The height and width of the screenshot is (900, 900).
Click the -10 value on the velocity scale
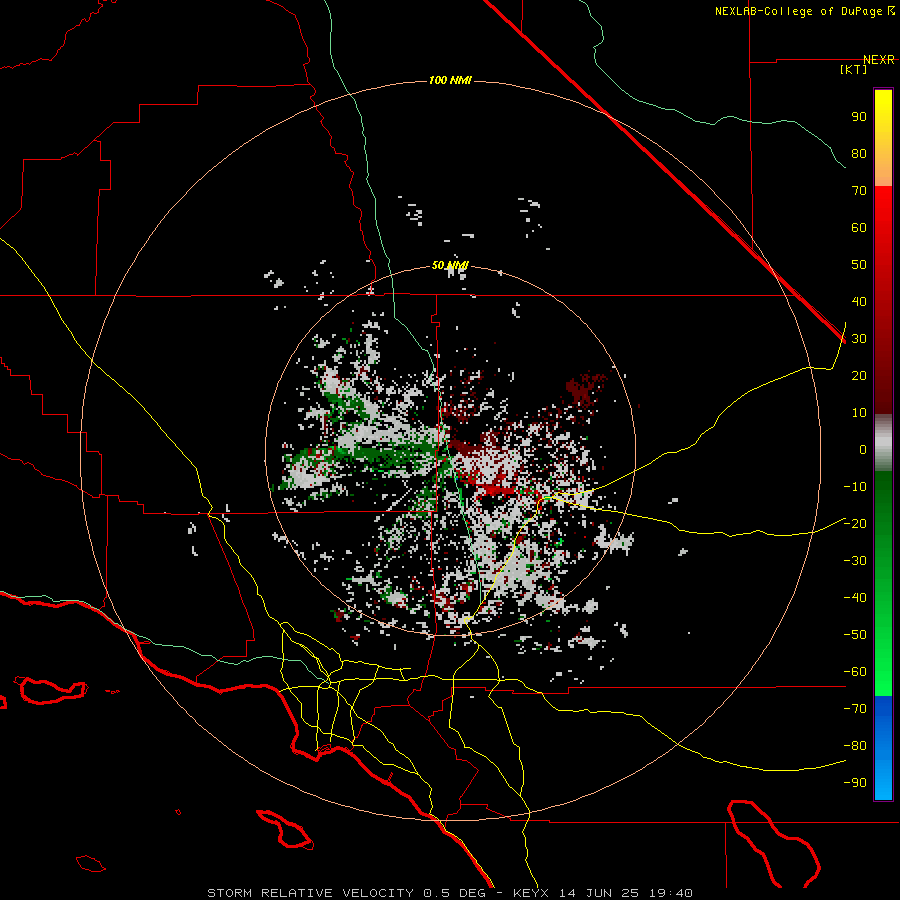coord(855,487)
